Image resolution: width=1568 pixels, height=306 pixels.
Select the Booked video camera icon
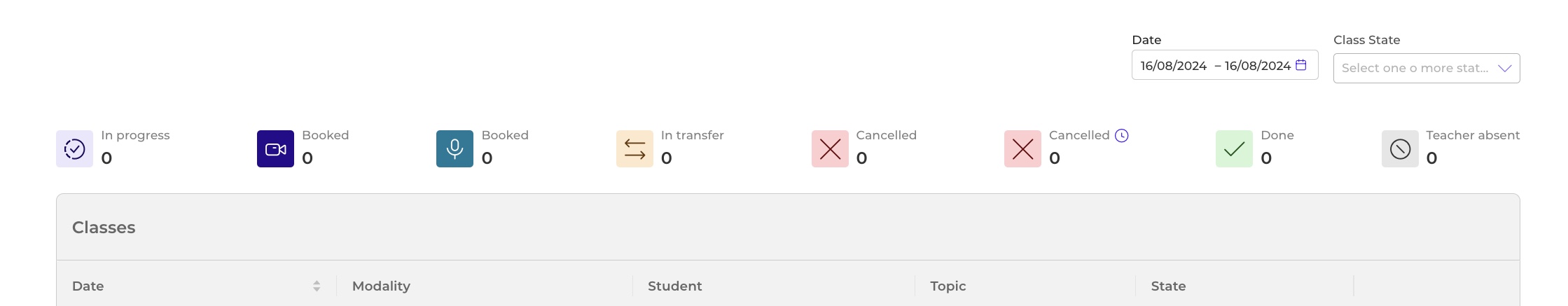[x=275, y=149]
